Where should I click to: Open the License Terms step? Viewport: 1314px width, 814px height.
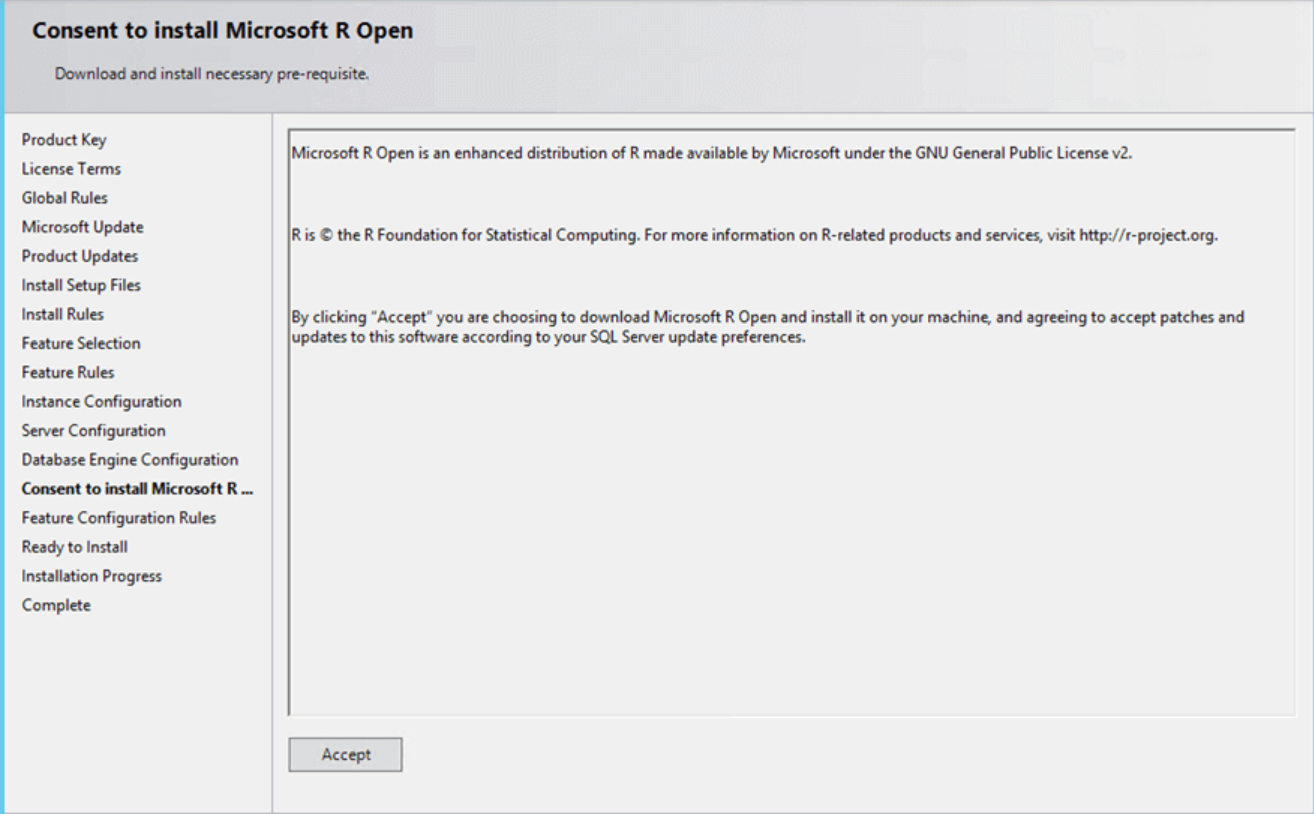pyautogui.click(x=69, y=169)
